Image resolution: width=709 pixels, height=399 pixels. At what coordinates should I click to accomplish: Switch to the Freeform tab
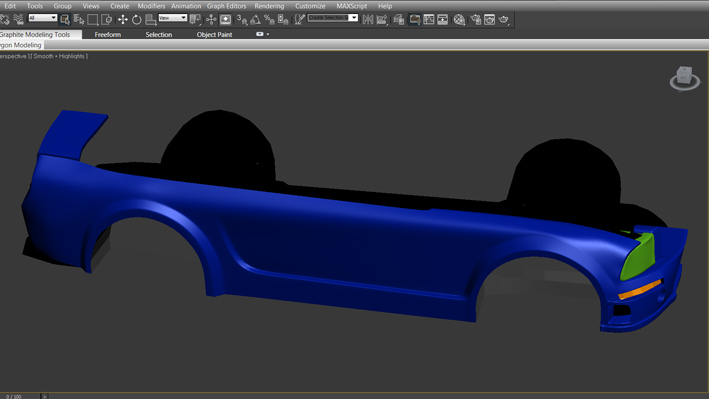[x=108, y=34]
